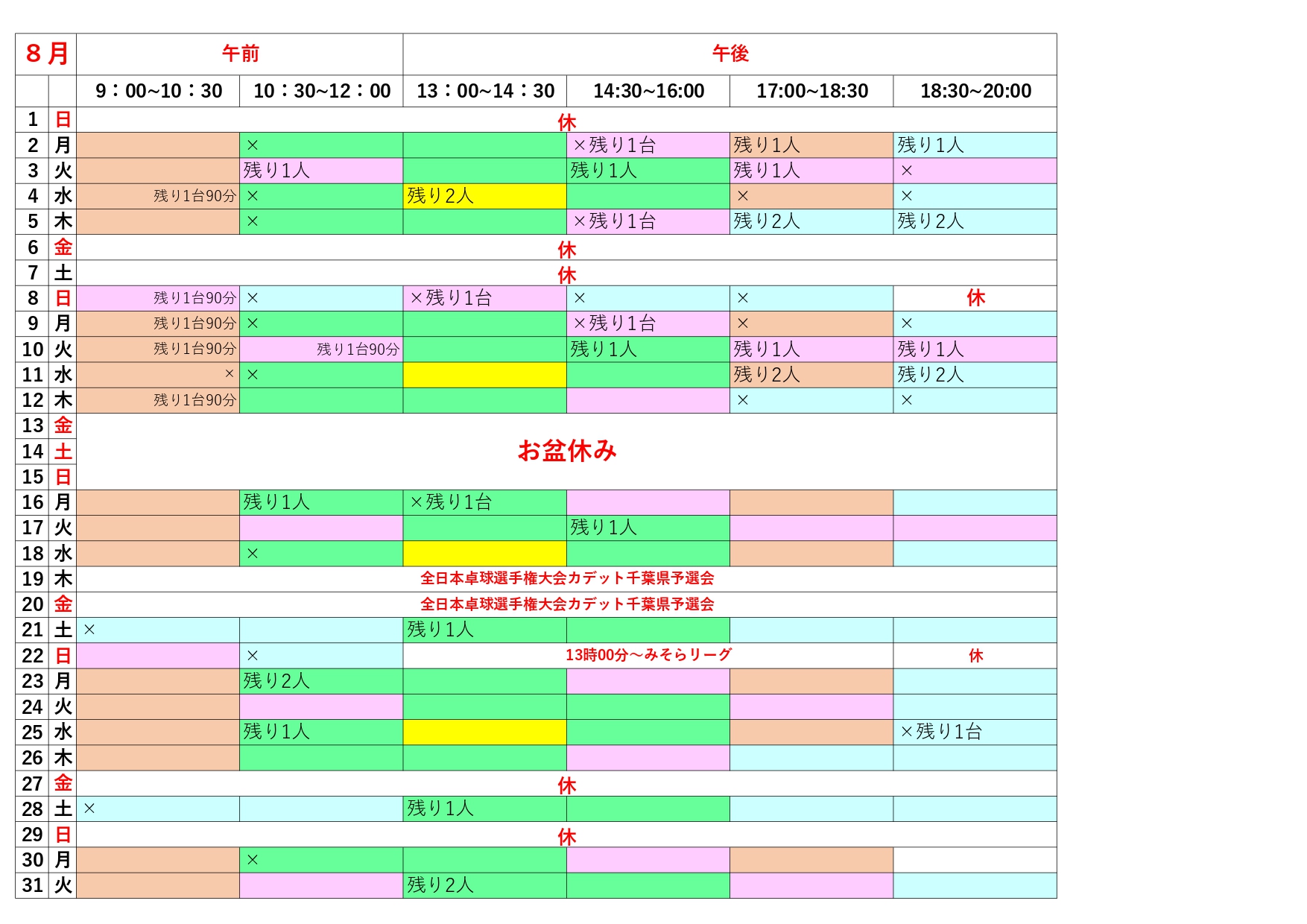Click the yellow 13:00 cell on the 11th
Image resolution: width=1307 pixels, height=924 pixels.
485,375
